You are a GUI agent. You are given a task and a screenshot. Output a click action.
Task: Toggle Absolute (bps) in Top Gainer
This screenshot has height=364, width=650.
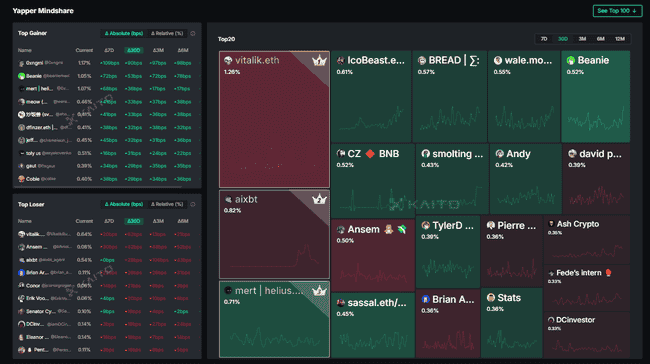124,34
